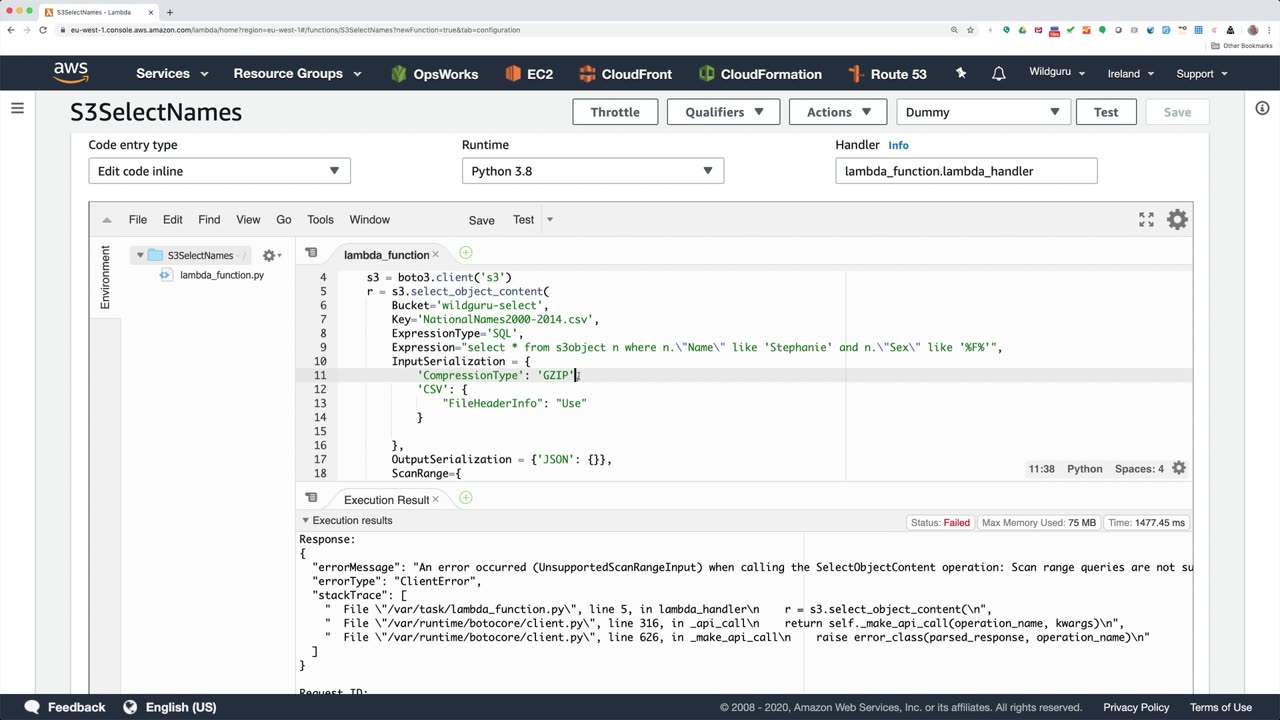1280x720 pixels.
Task: Open the Edit menu in editor
Action: 172,220
